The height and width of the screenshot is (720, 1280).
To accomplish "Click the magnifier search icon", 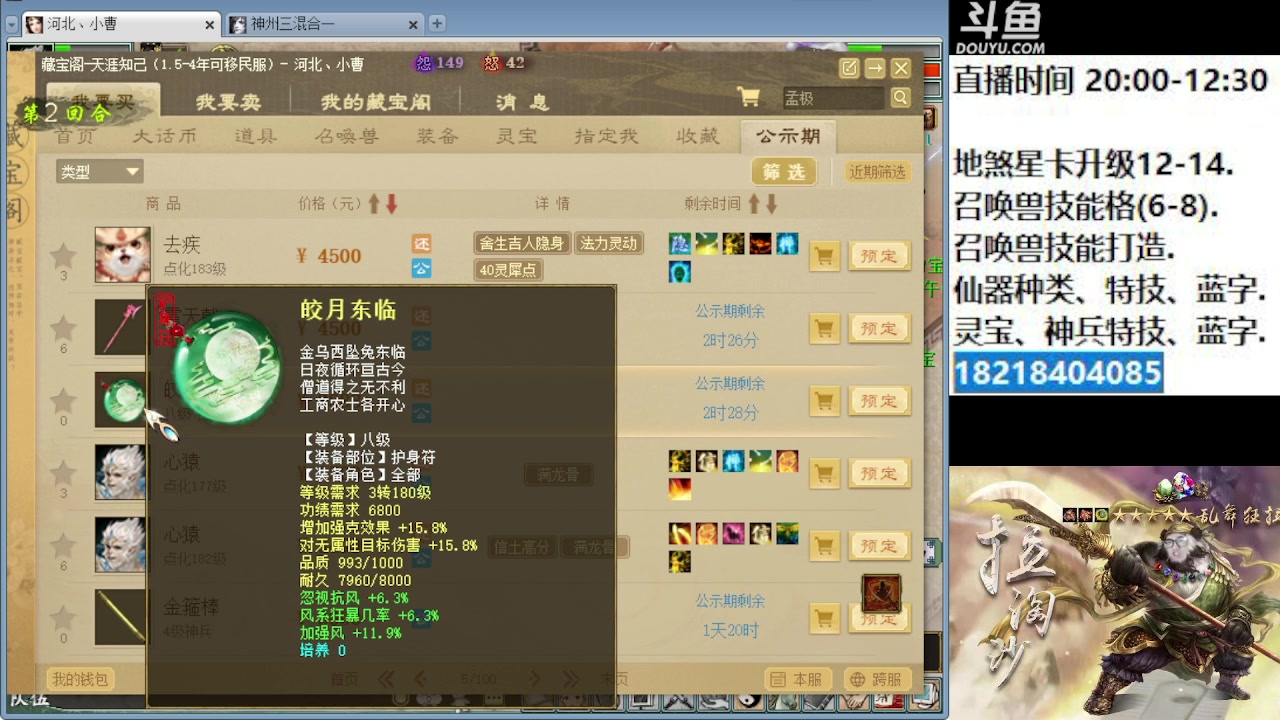I will click(900, 97).
